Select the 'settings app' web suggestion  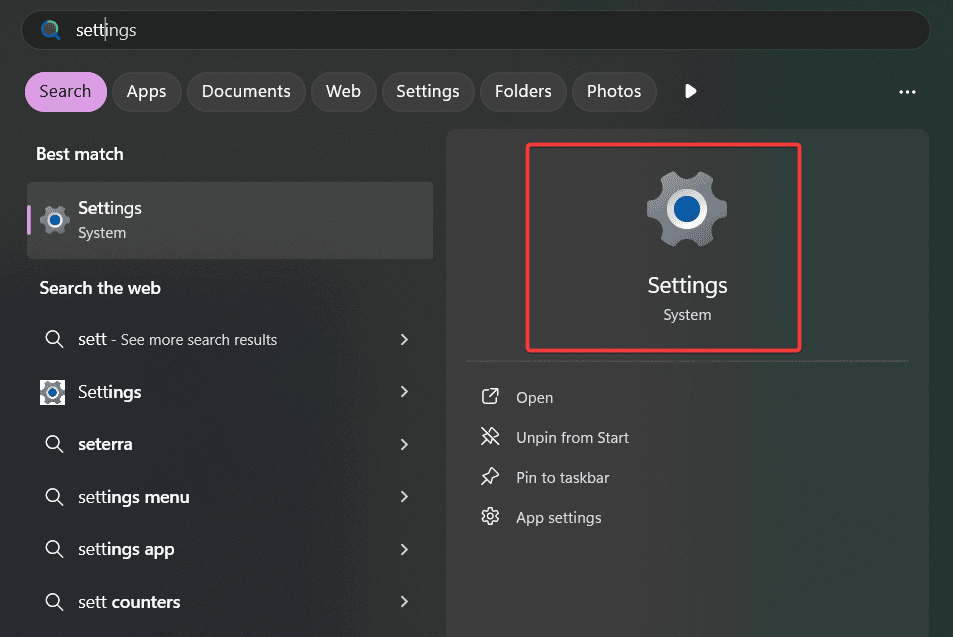coord(230,549)
